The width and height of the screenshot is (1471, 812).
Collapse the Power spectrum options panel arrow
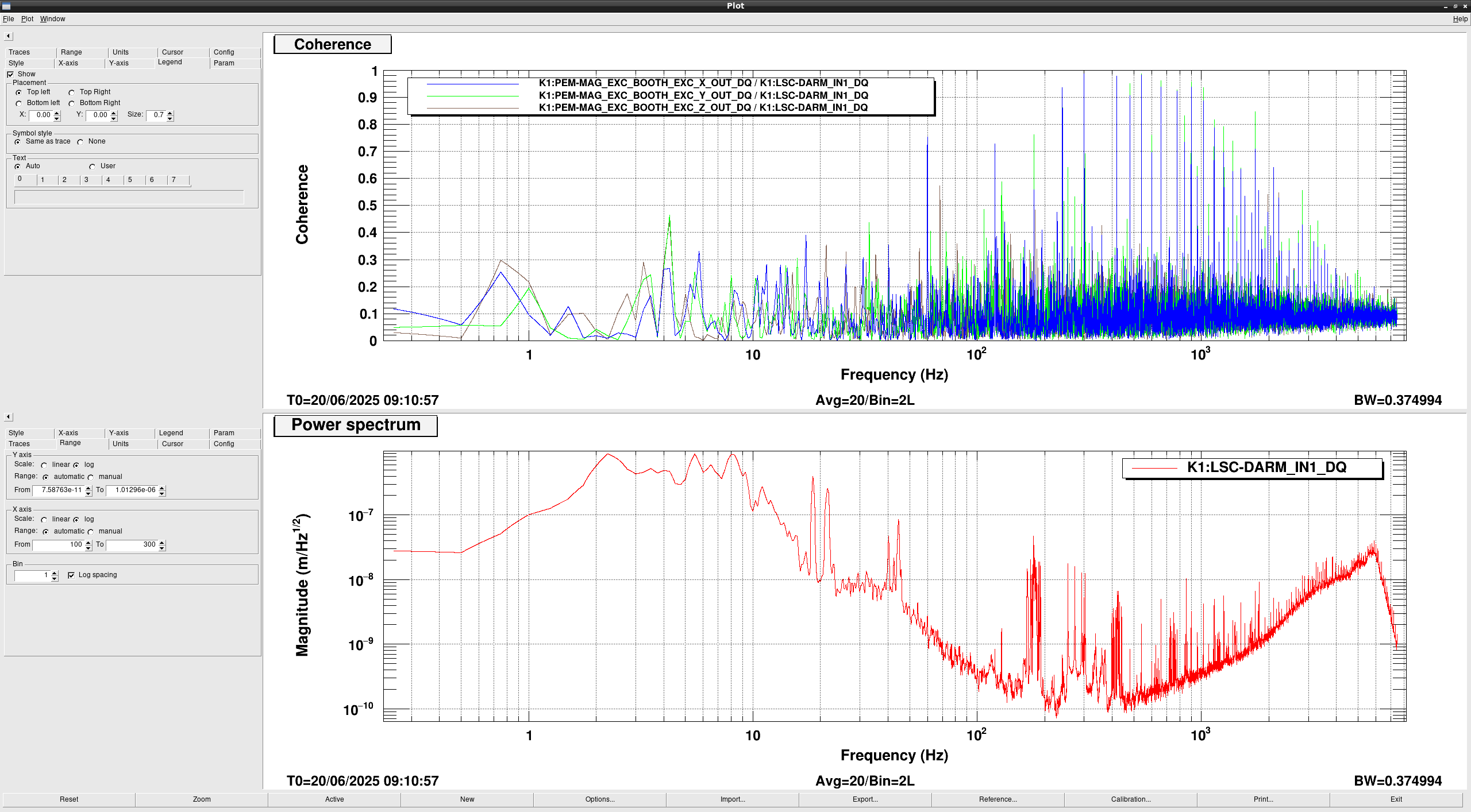pyautogui.click(x=9, y=417)
